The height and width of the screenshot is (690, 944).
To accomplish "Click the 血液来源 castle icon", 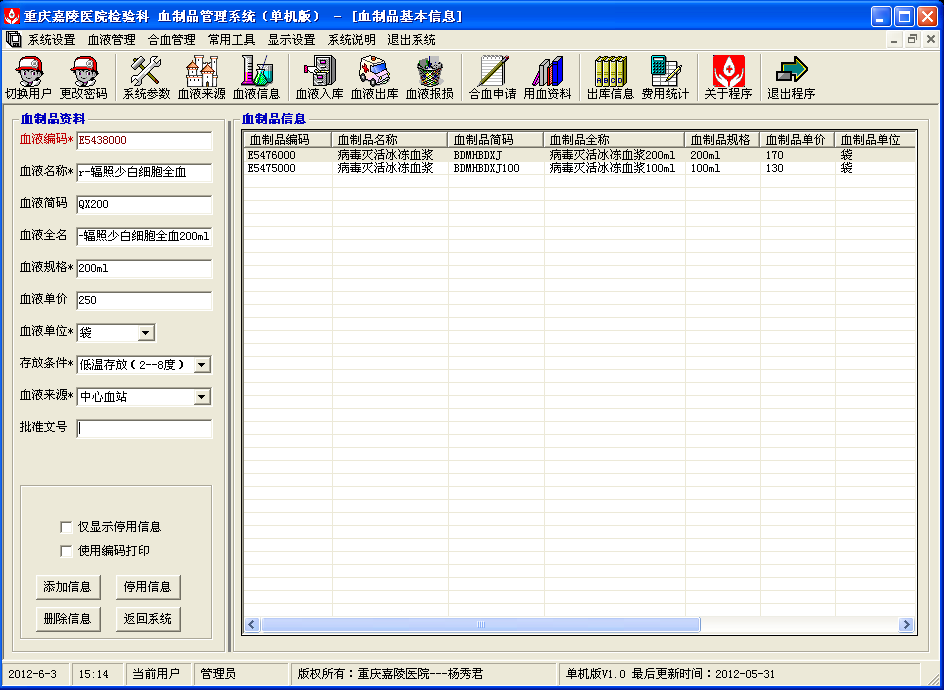I will (202, 78).
